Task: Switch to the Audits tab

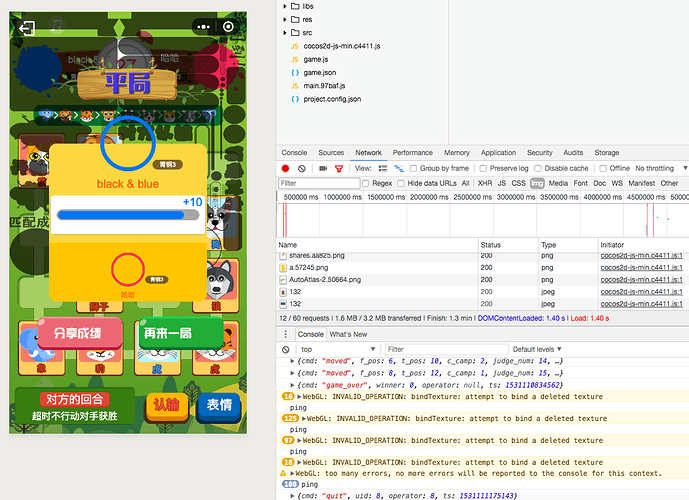Action: pos(573,153)
